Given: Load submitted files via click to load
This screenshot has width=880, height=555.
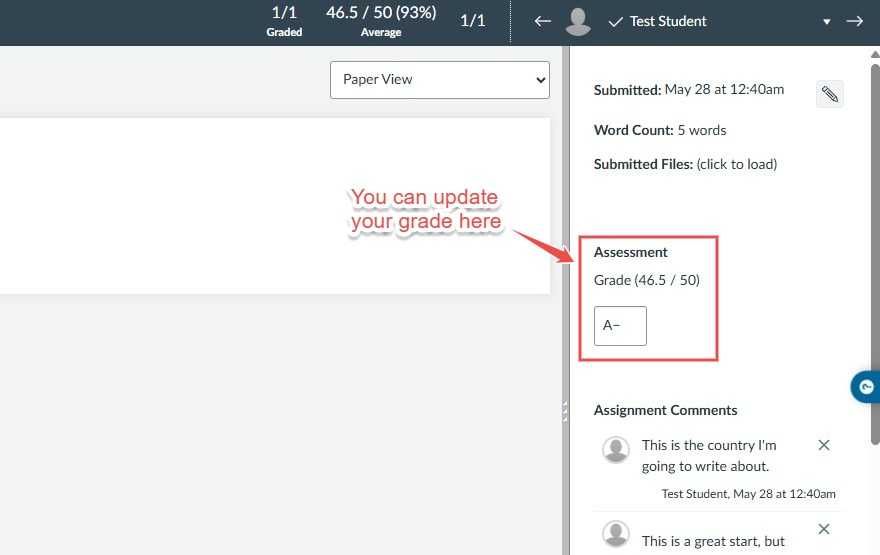Looking at the screenshot, I should [736, 164].
